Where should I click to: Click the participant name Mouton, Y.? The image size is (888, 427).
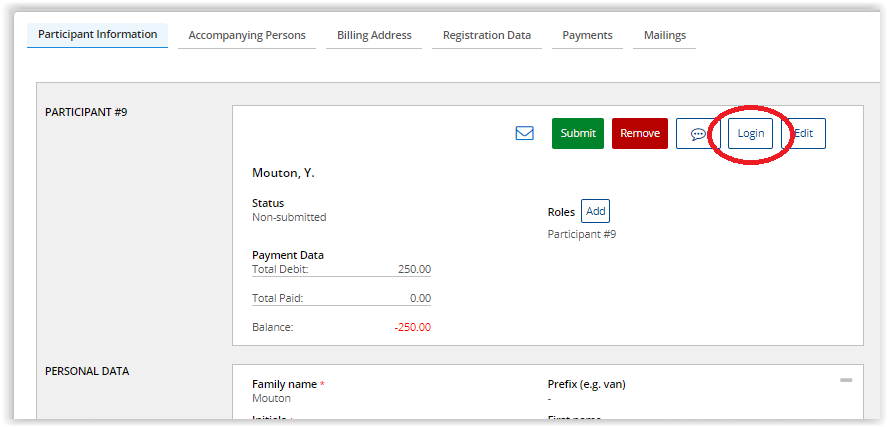click(x=283, y=173)
